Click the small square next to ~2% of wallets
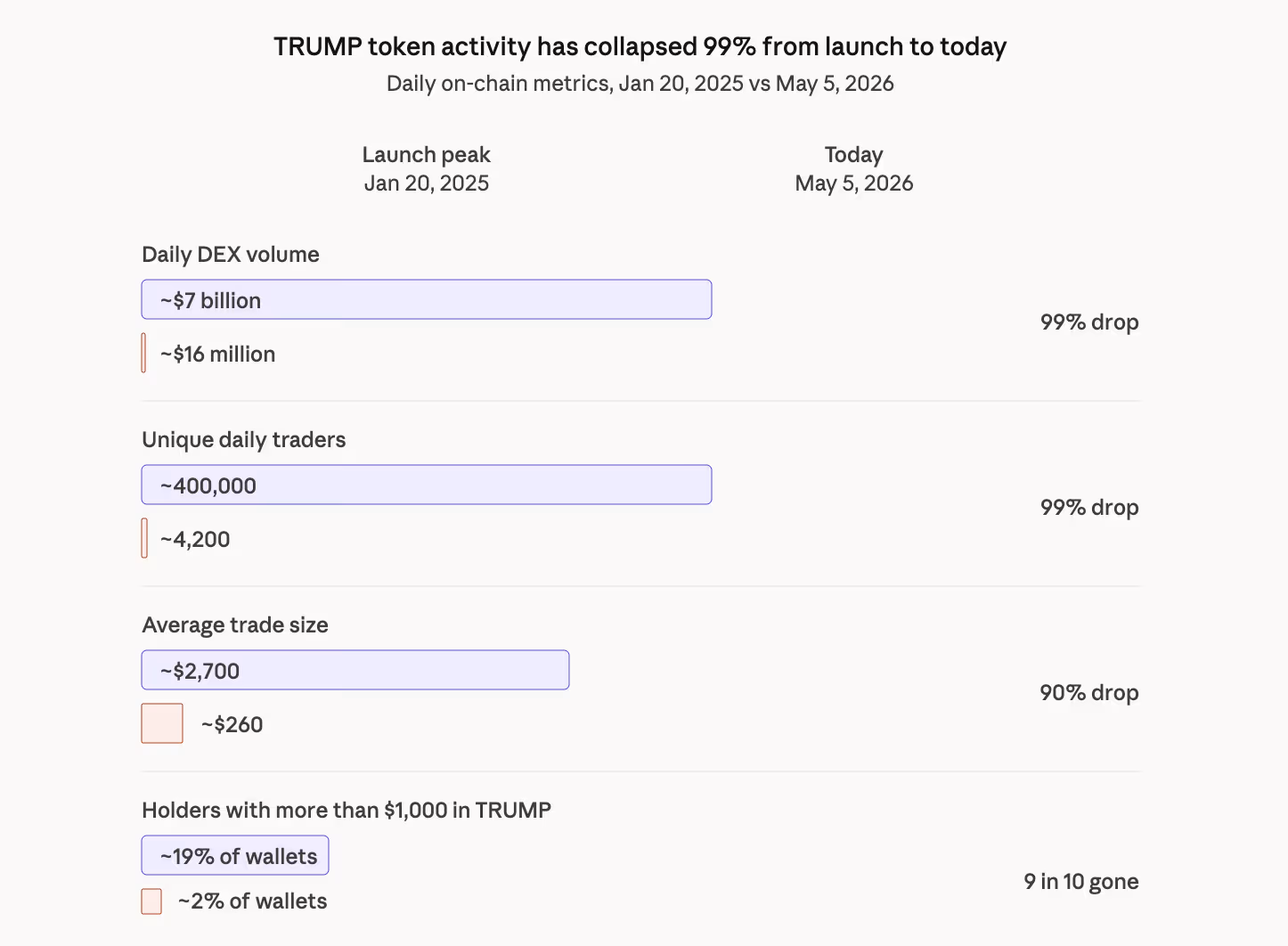Image resolution: width=1288 pixels, height=946 pixels. tap(151, 901)
